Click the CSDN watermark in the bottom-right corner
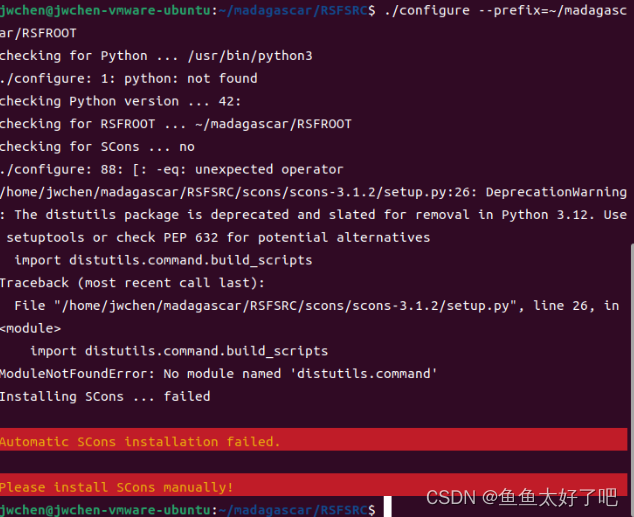 coord(522,497)
